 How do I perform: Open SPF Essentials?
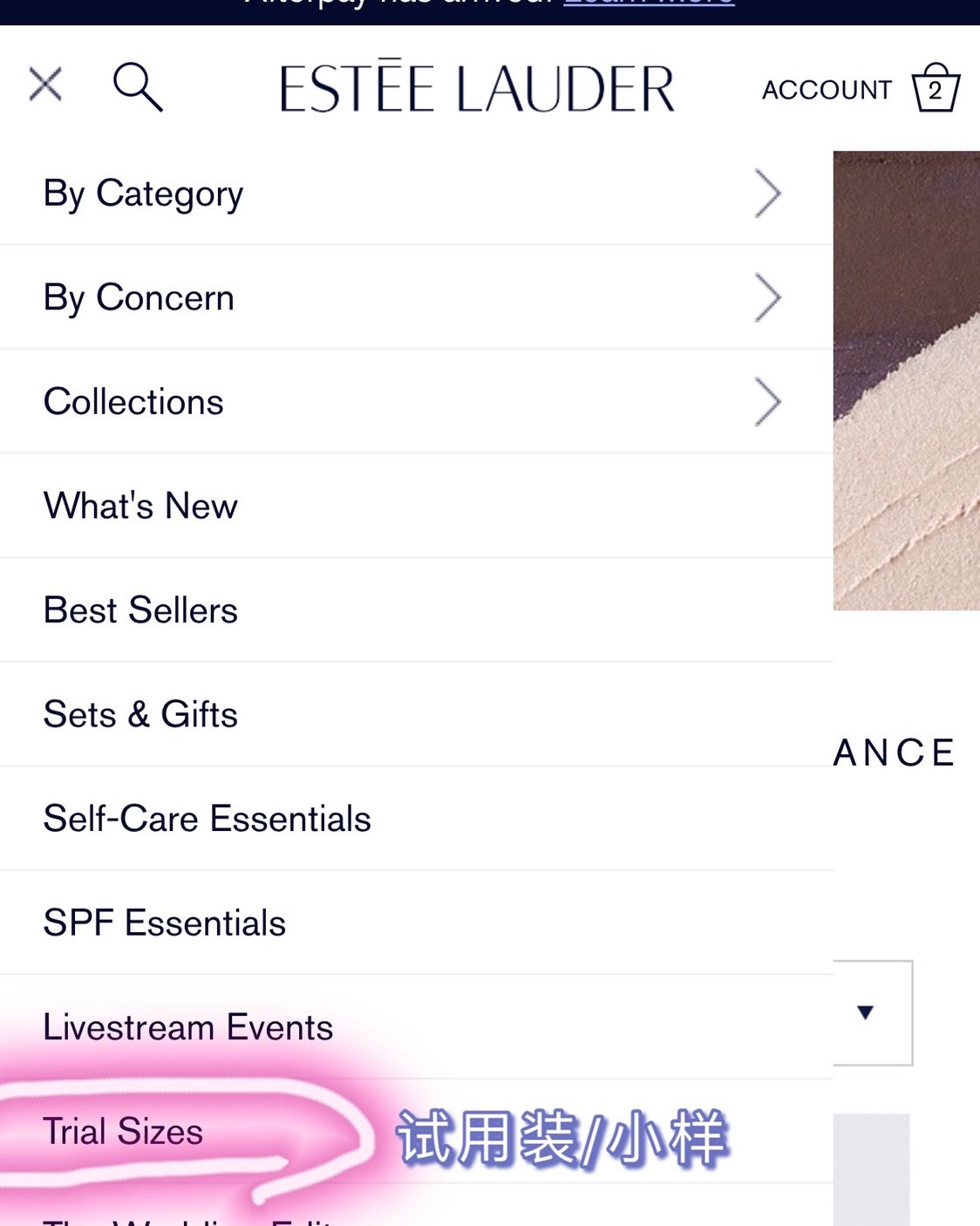pyautogui.click(x=165, y=923)
